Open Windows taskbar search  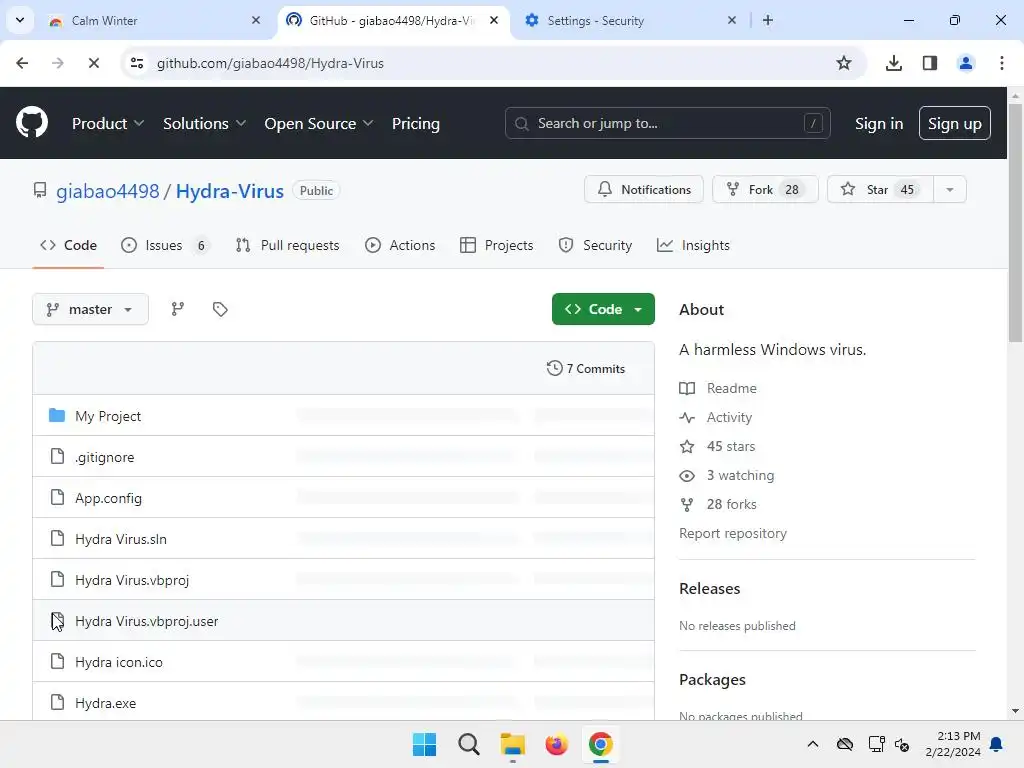pos(469,744)
